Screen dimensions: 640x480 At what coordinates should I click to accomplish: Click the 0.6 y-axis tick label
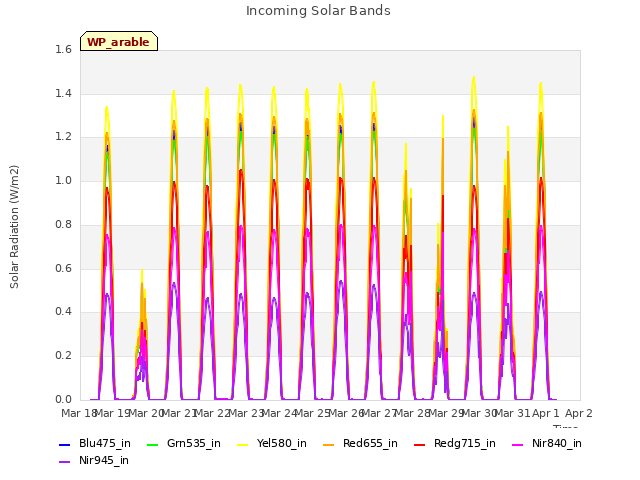click(x=63, y=268)
